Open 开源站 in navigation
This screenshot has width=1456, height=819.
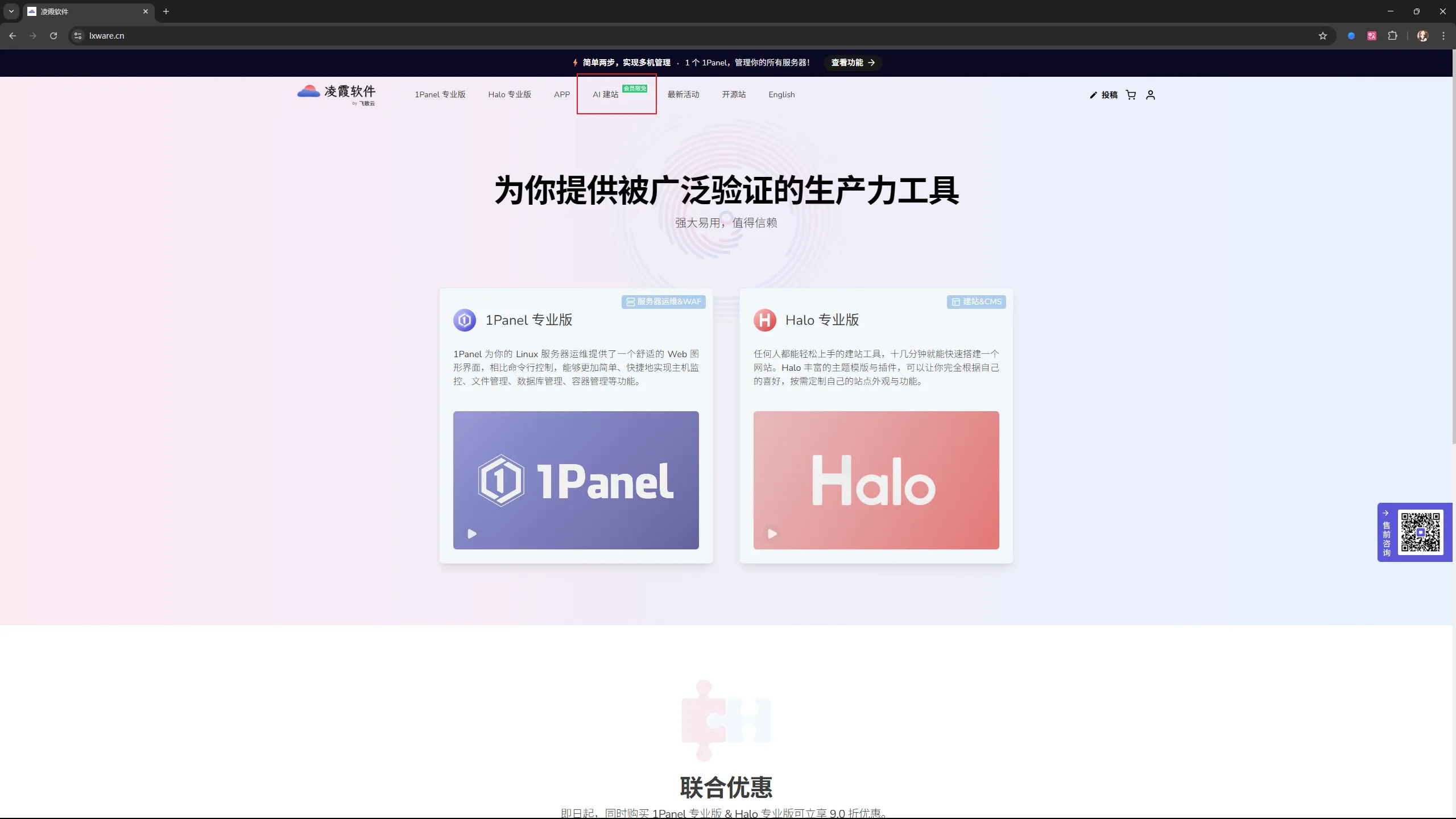734,94
